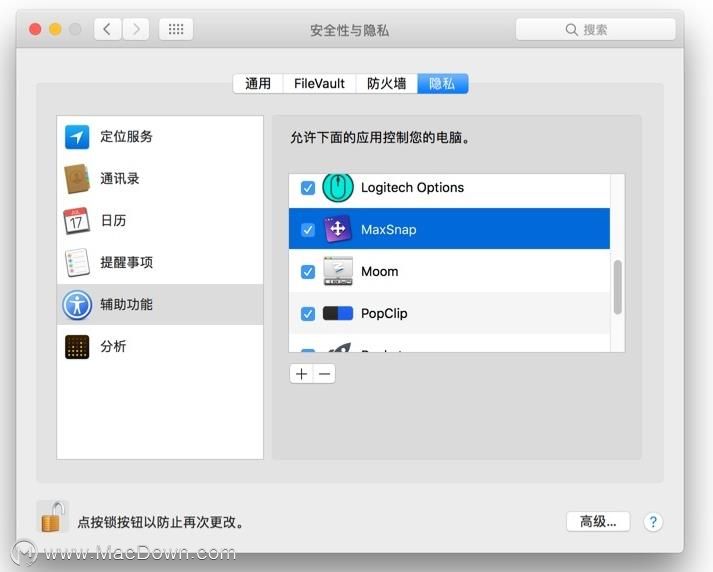Show all preferences grid button

pyautogui.click(x=176, y=30)
